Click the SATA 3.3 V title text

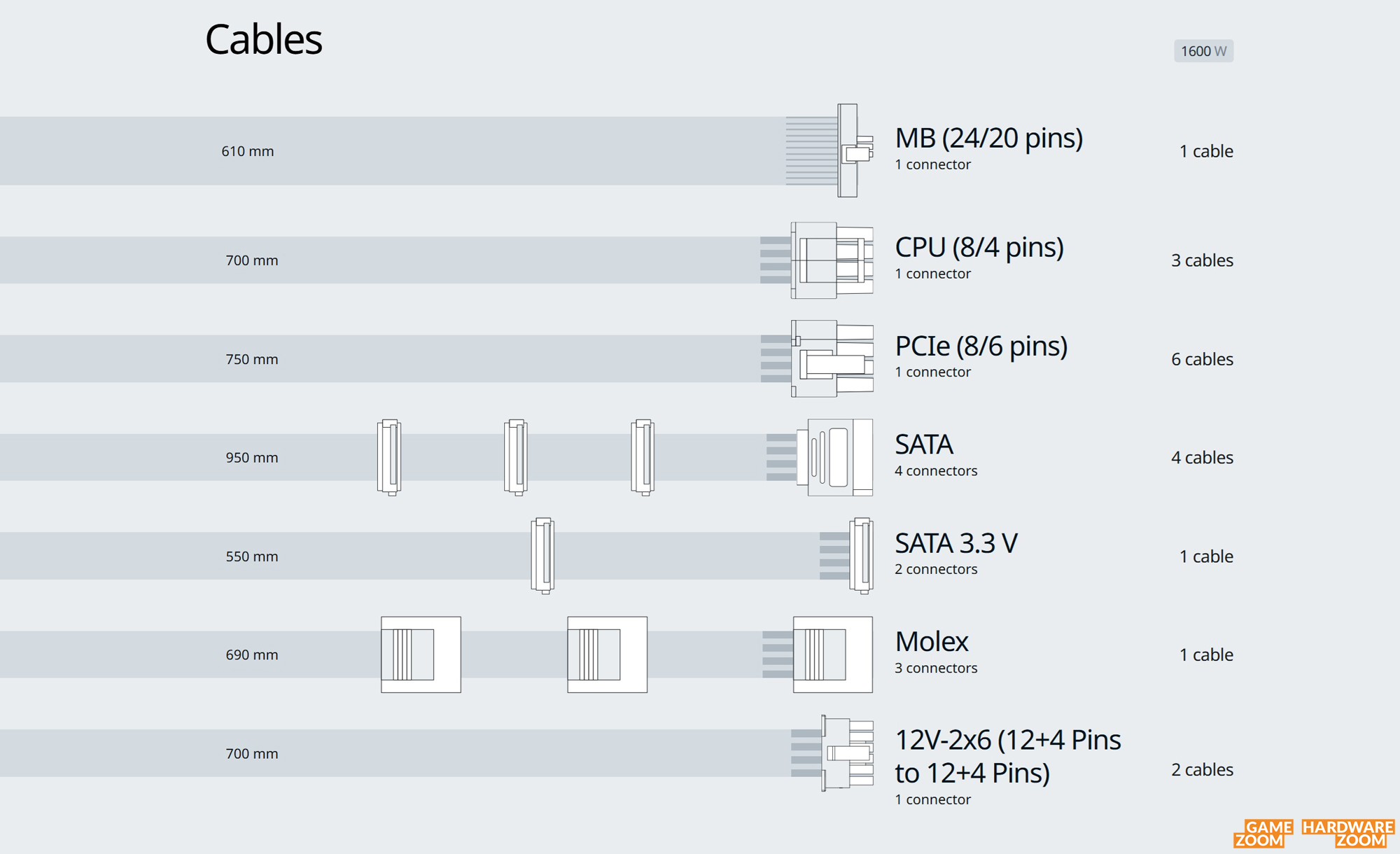tap(956, 543)
